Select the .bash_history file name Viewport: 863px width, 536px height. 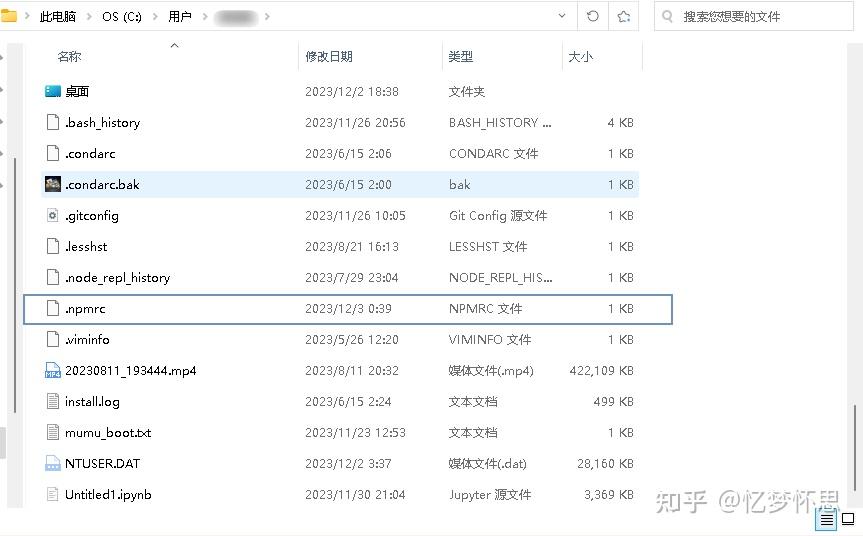102,123
